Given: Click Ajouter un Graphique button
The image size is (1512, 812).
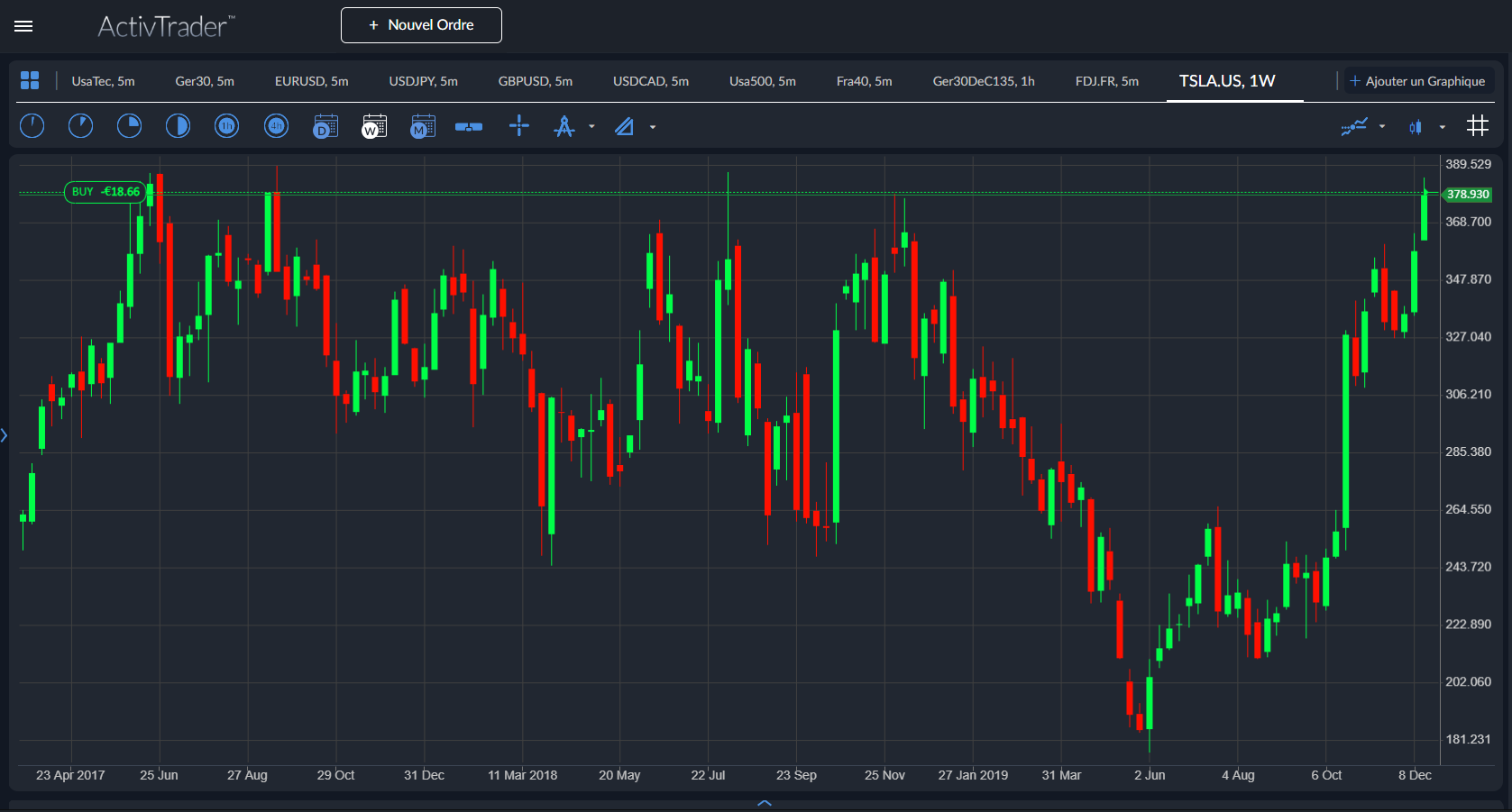Looking at the screenshot, I should pyautogui.click(x=1418, y=81).
